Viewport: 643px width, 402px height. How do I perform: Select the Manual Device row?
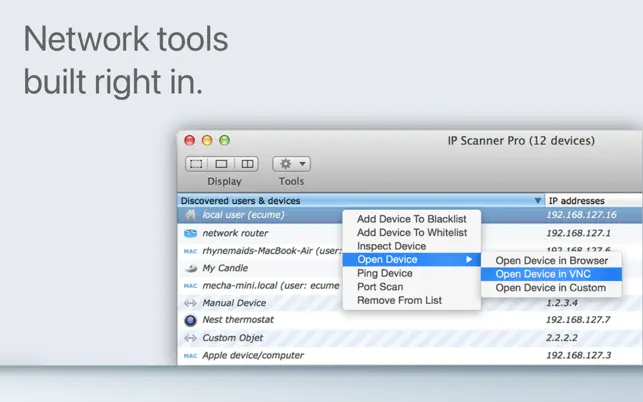[410, 303]
